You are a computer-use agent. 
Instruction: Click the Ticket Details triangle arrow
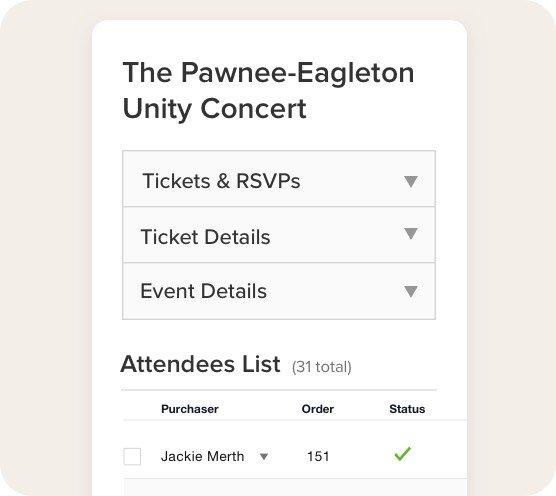(411, 234)
